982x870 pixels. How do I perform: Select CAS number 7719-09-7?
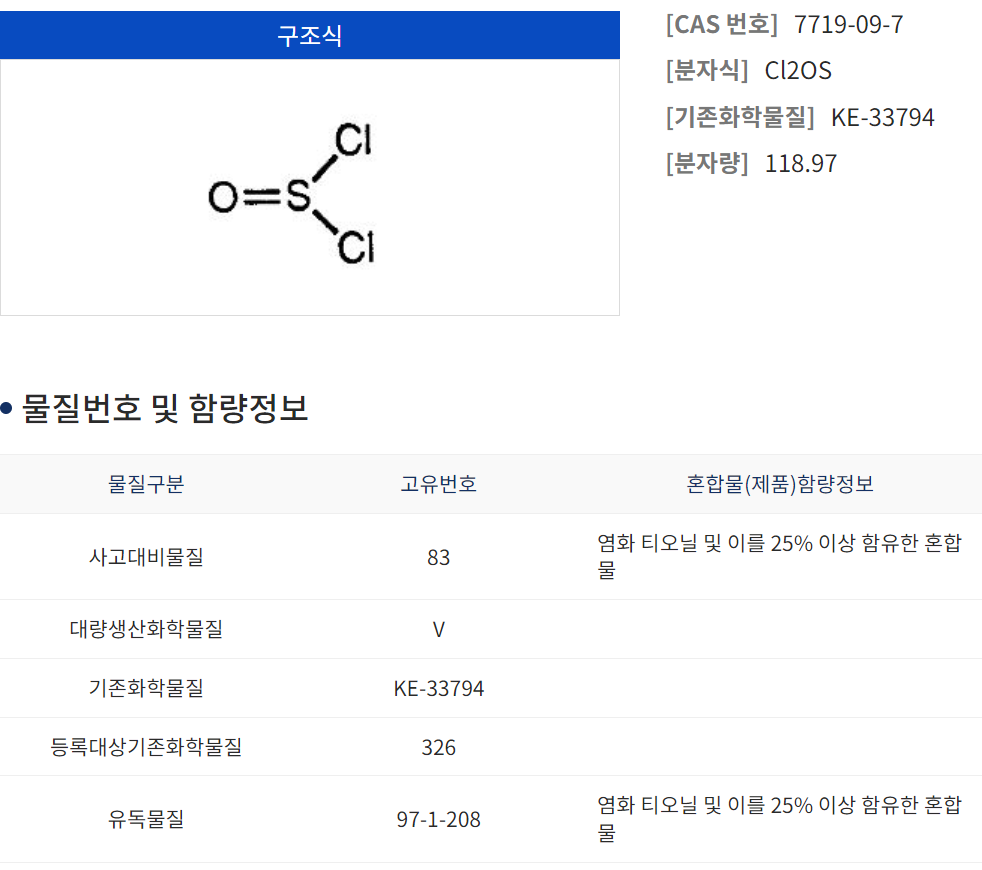click(x=849, y=24)
